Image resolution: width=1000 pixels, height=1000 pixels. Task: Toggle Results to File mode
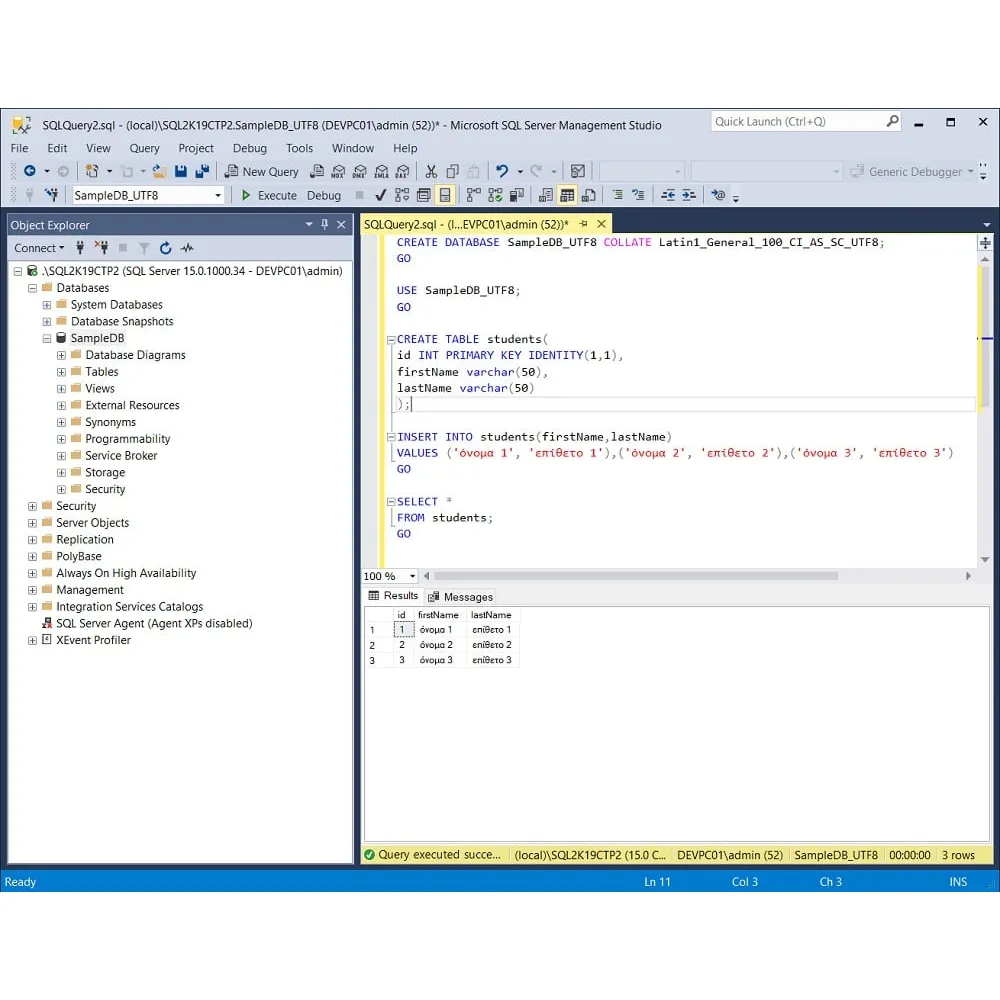tap(589, 195)
